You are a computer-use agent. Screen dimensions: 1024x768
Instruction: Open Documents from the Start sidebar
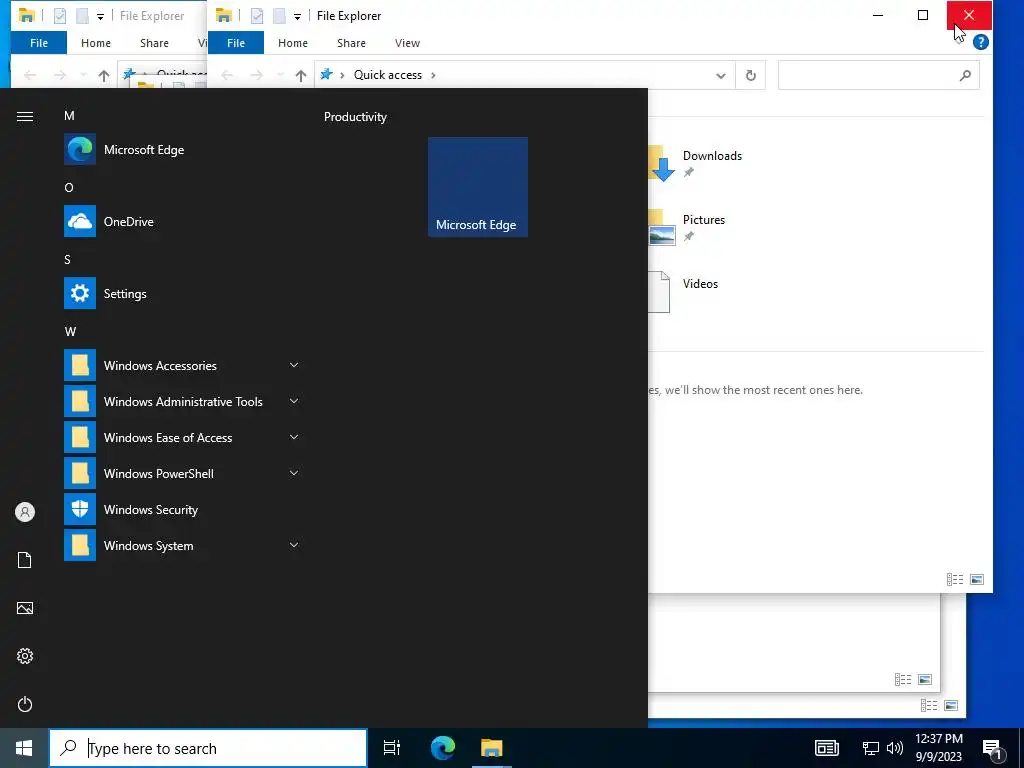[x=25, y=560]
